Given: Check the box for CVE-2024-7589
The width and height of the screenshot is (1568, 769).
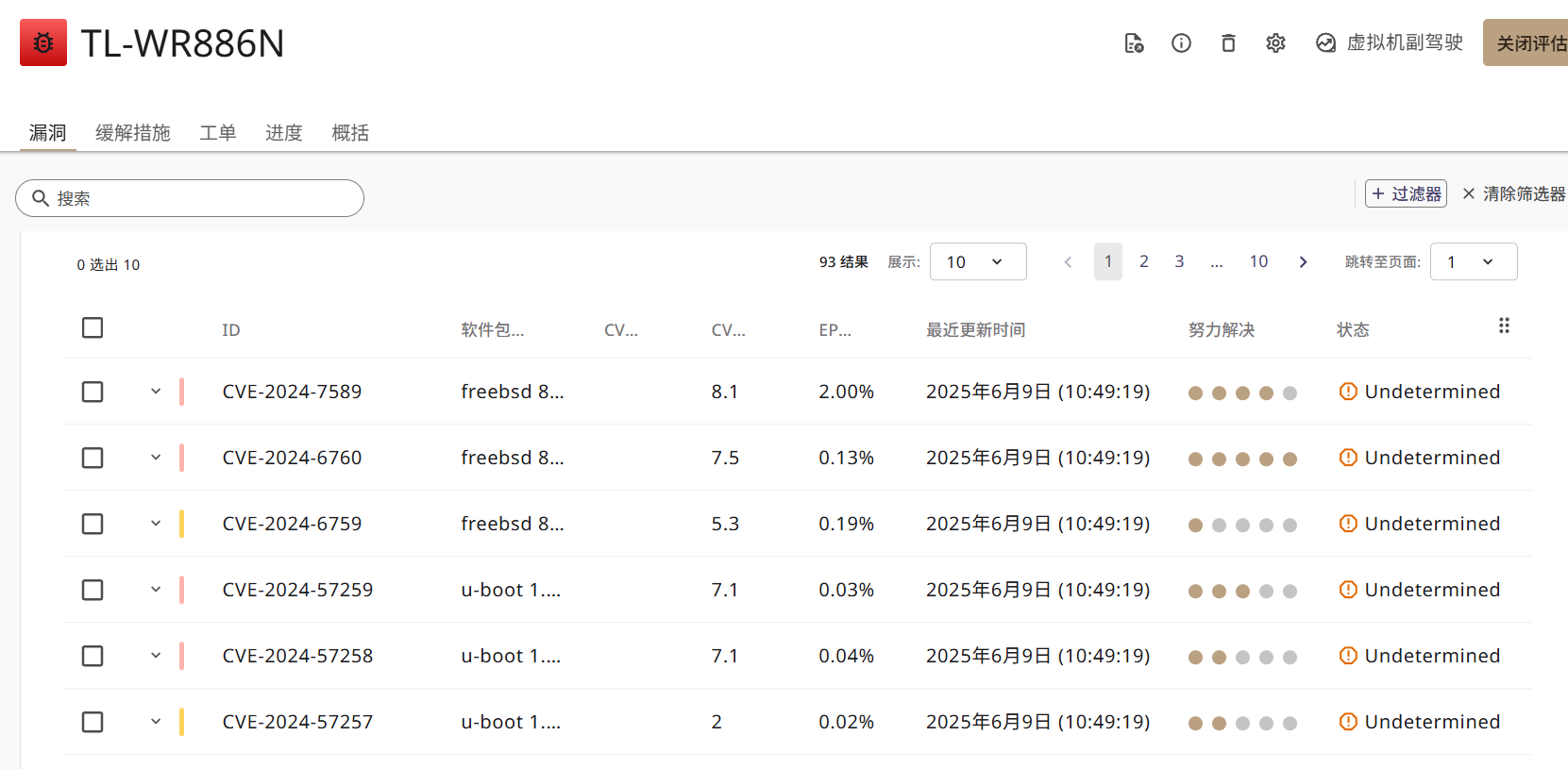Looking at the screenshot, I should tap(93, 392).
